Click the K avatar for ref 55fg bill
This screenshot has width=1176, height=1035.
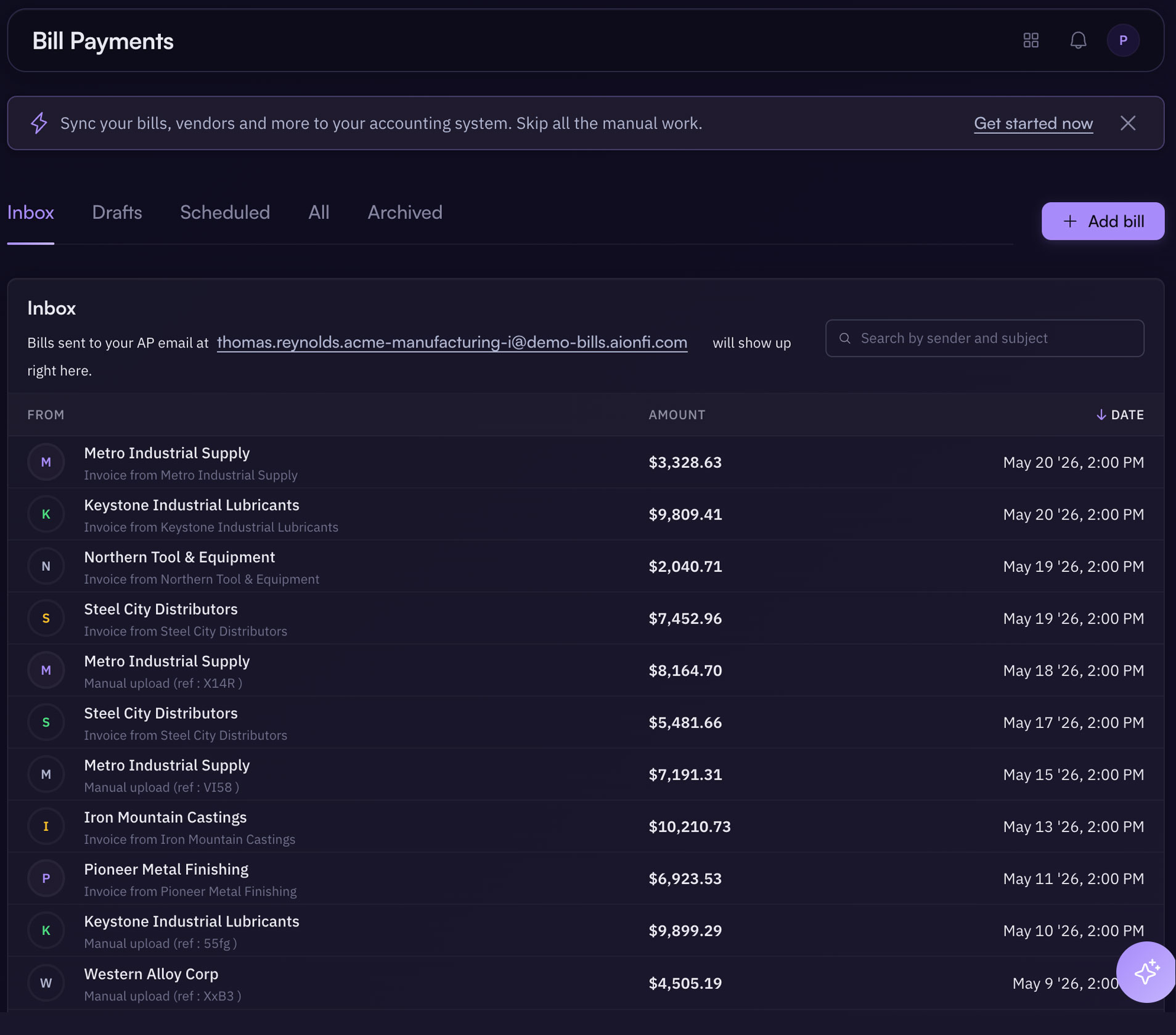[46, 930]
